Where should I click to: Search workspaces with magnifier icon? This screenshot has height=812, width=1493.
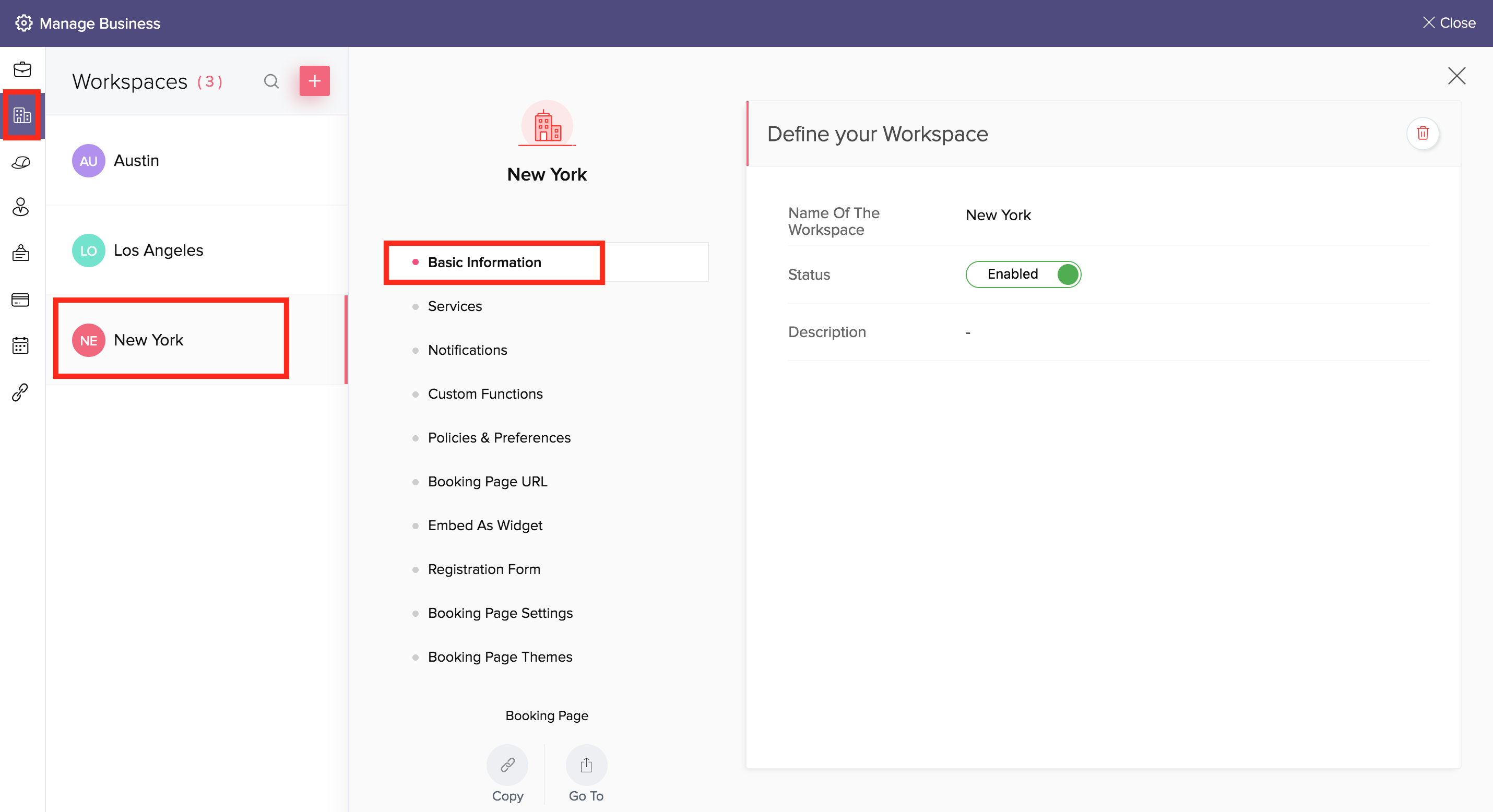[271, 81]
